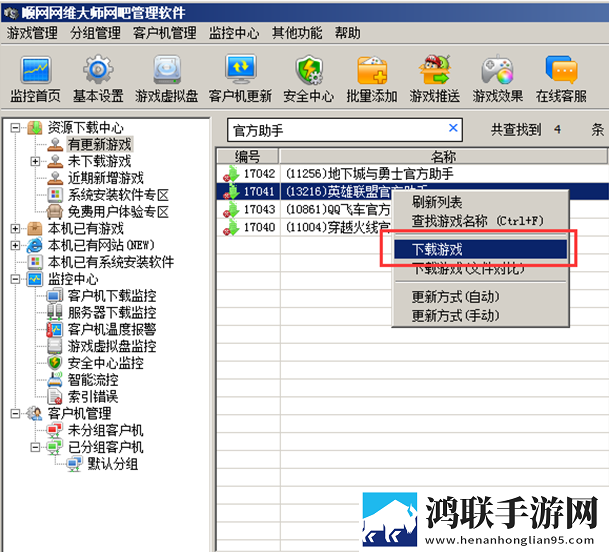Expand the 本机已有游戏 node

coord(15,228)
